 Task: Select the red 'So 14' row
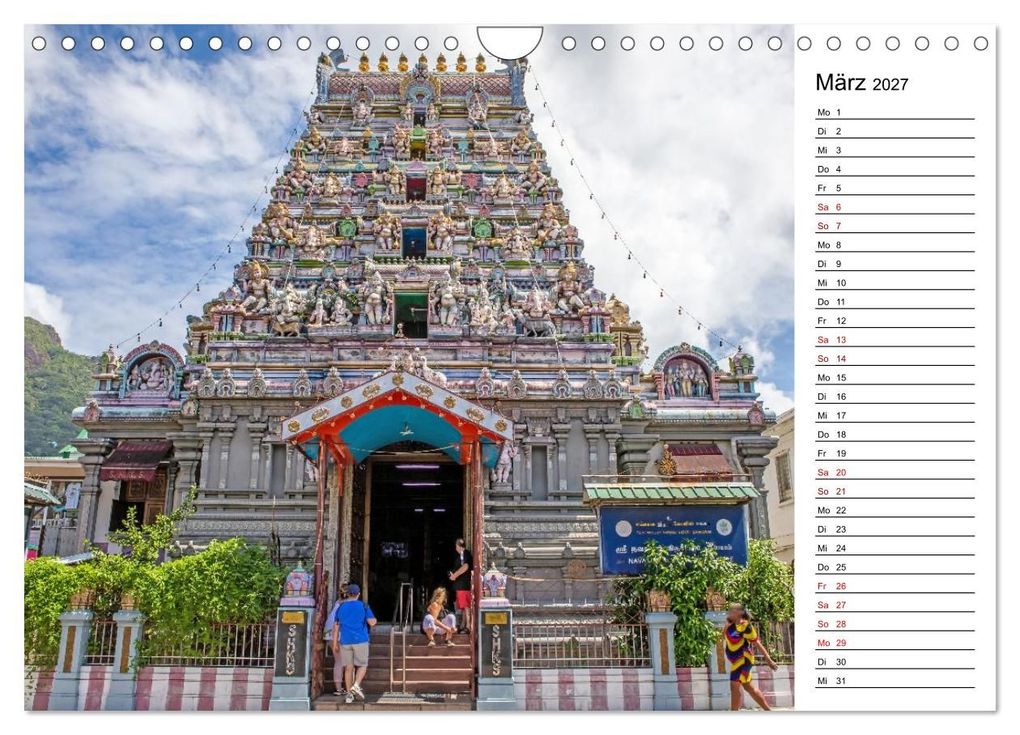point(895,358)
